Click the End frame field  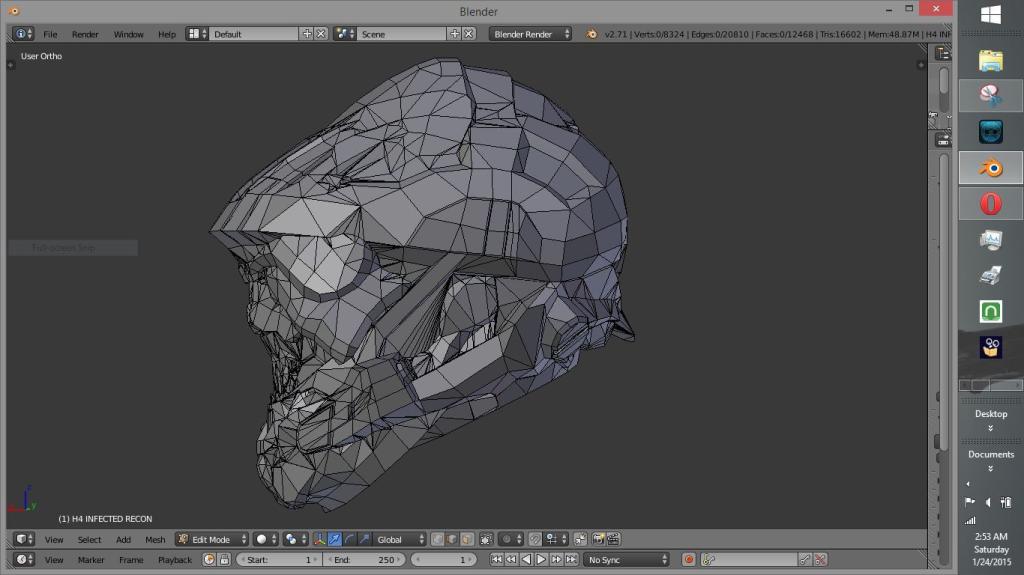365,559
